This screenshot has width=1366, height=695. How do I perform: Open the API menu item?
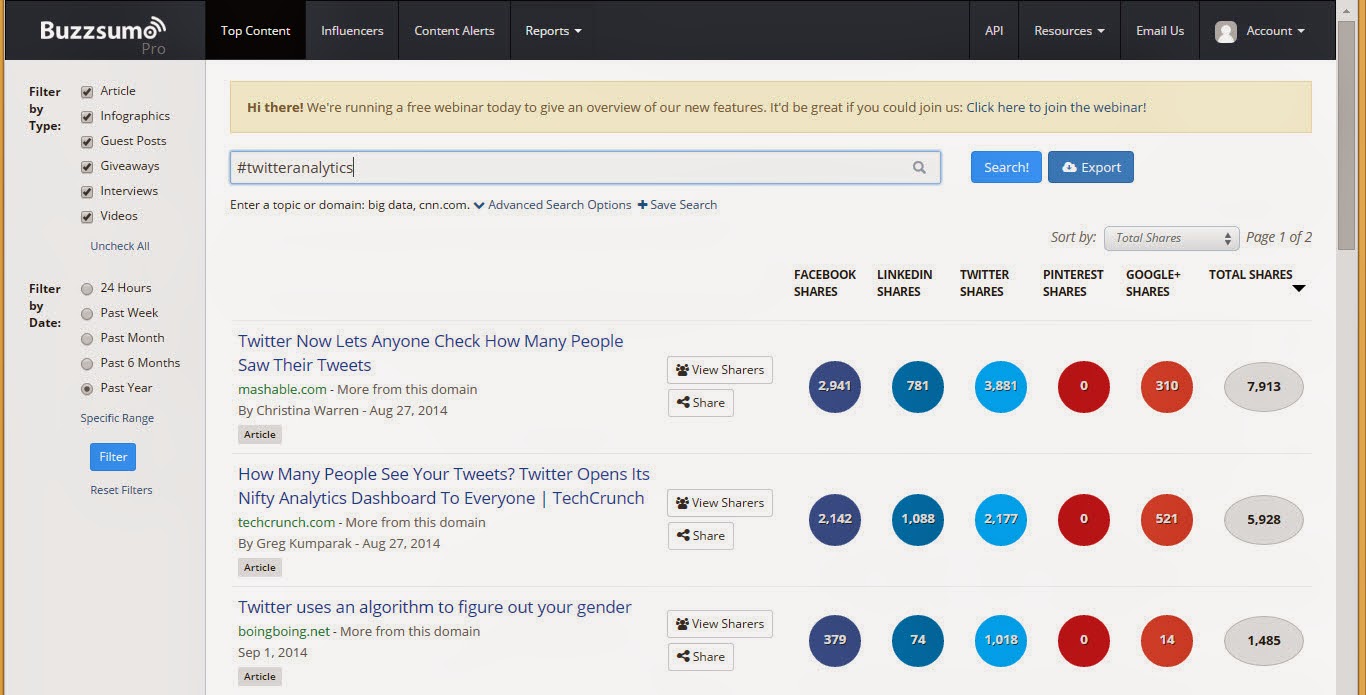click(994, 31)
